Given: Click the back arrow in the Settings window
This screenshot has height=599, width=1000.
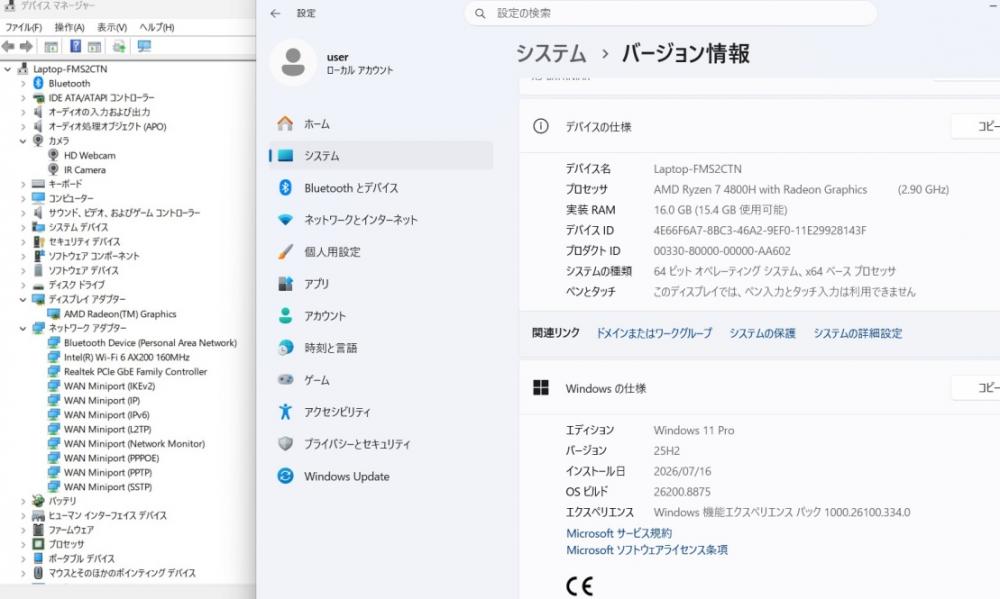Looking at the screenshot, I should 275,13.
